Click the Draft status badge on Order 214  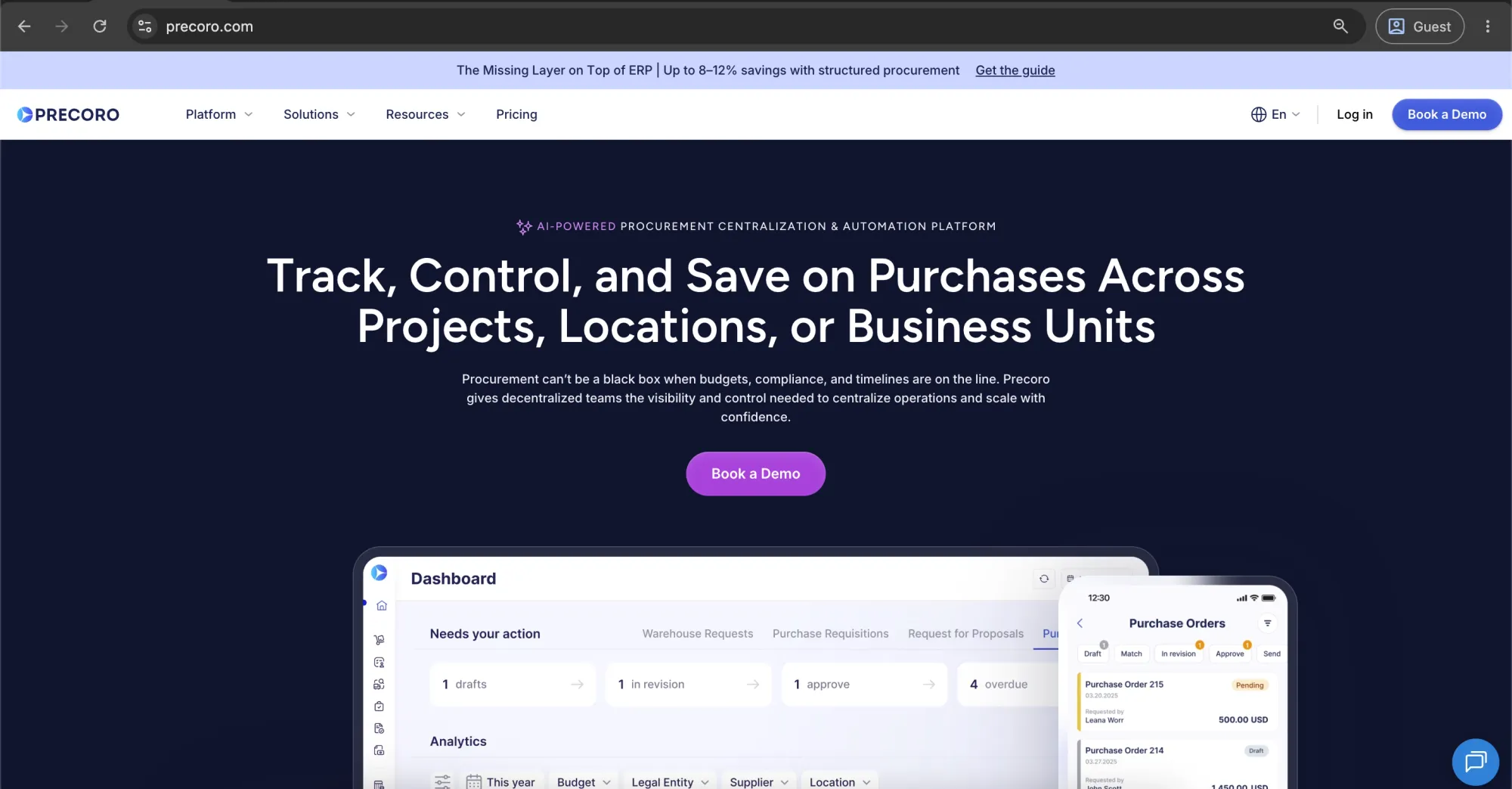point(1256,751)
